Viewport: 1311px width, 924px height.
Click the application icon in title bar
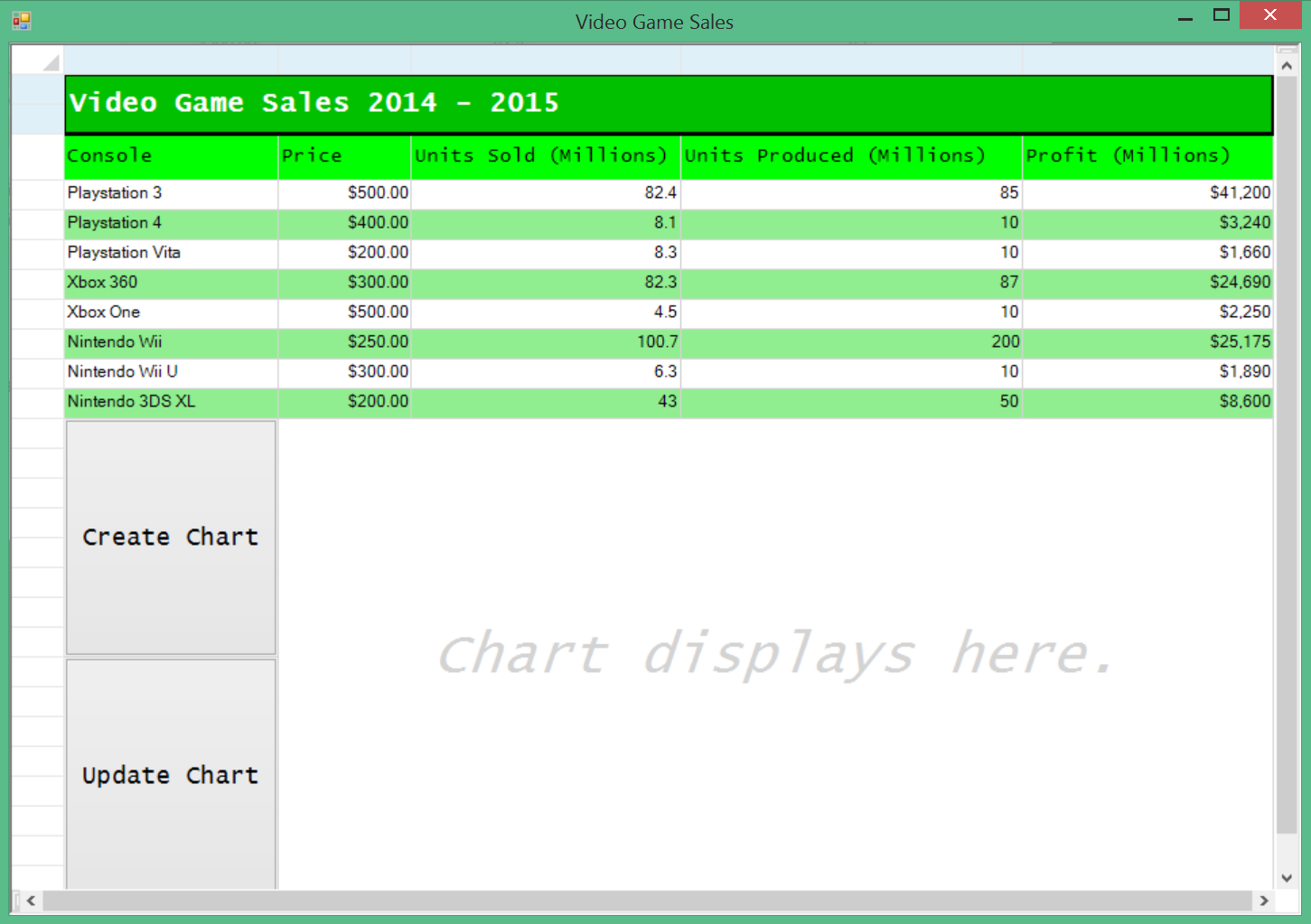pyautogui.click(x=22, y=21)
